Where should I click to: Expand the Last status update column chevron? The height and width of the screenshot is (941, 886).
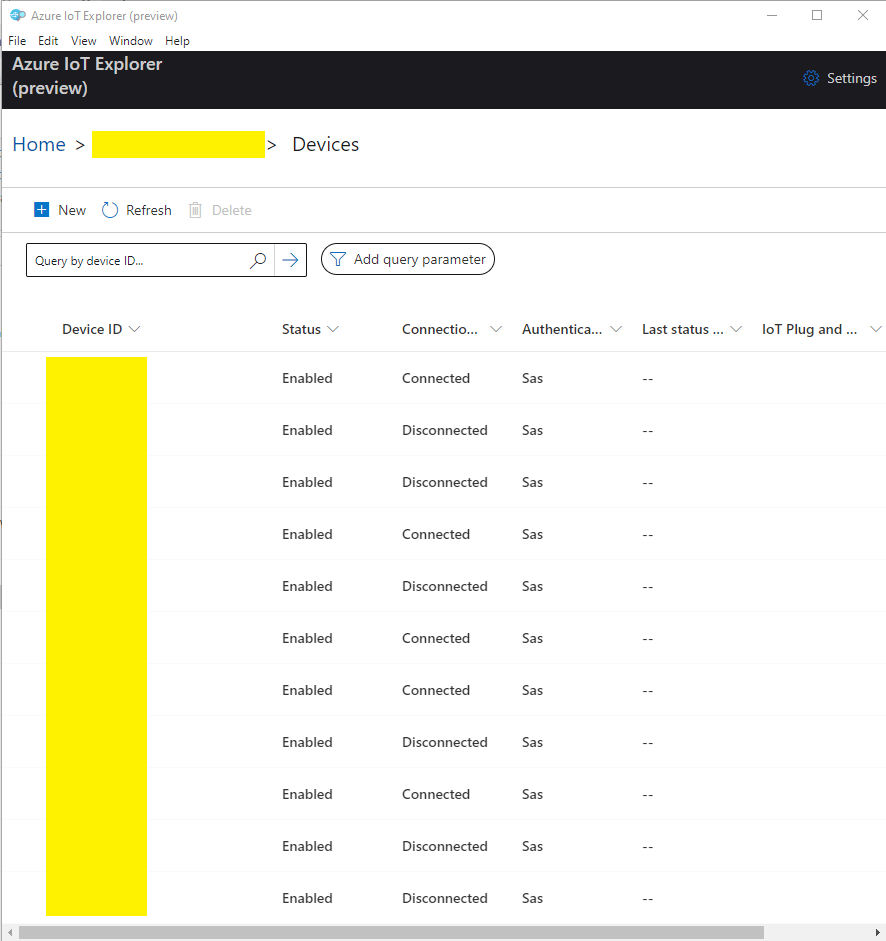tap(736, 329)
